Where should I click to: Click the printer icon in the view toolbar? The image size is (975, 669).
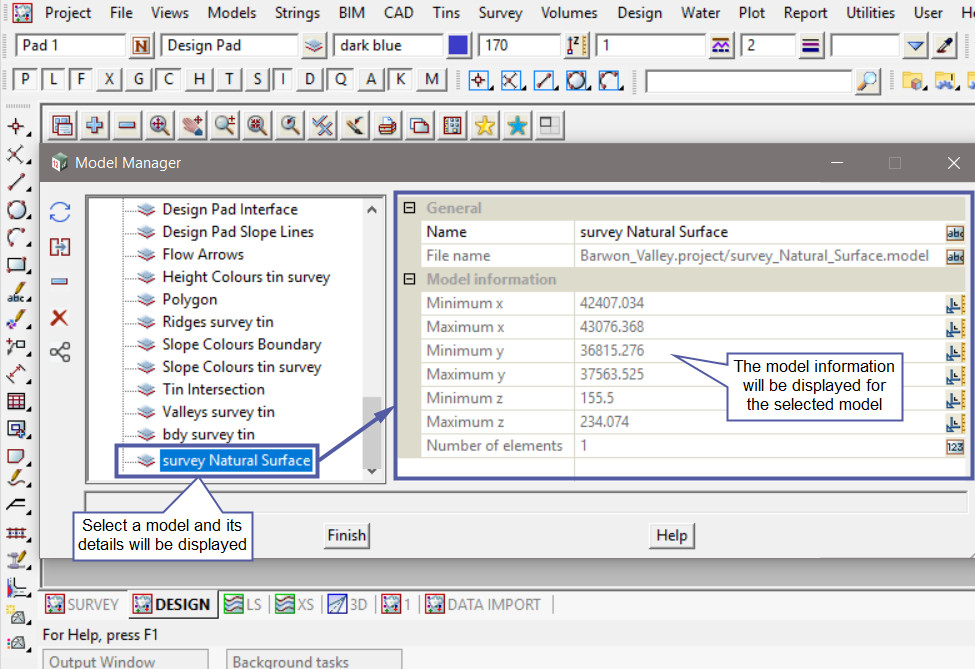(x=387, y=125)
